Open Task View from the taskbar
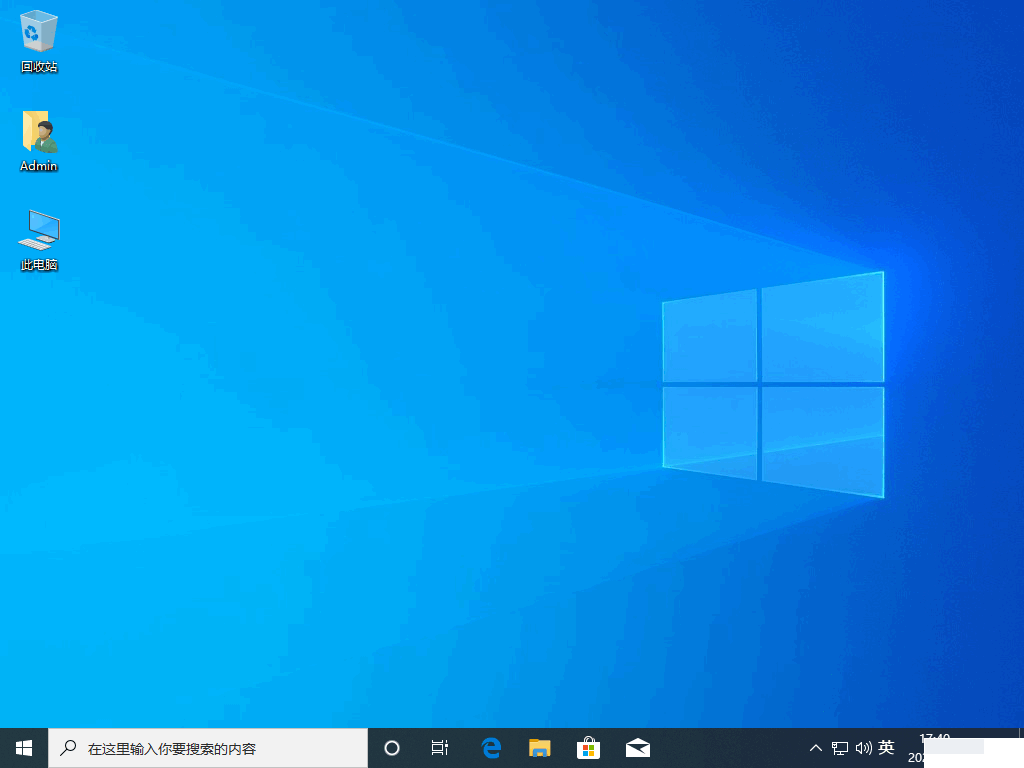The image size is (1024, 768). 440,748
